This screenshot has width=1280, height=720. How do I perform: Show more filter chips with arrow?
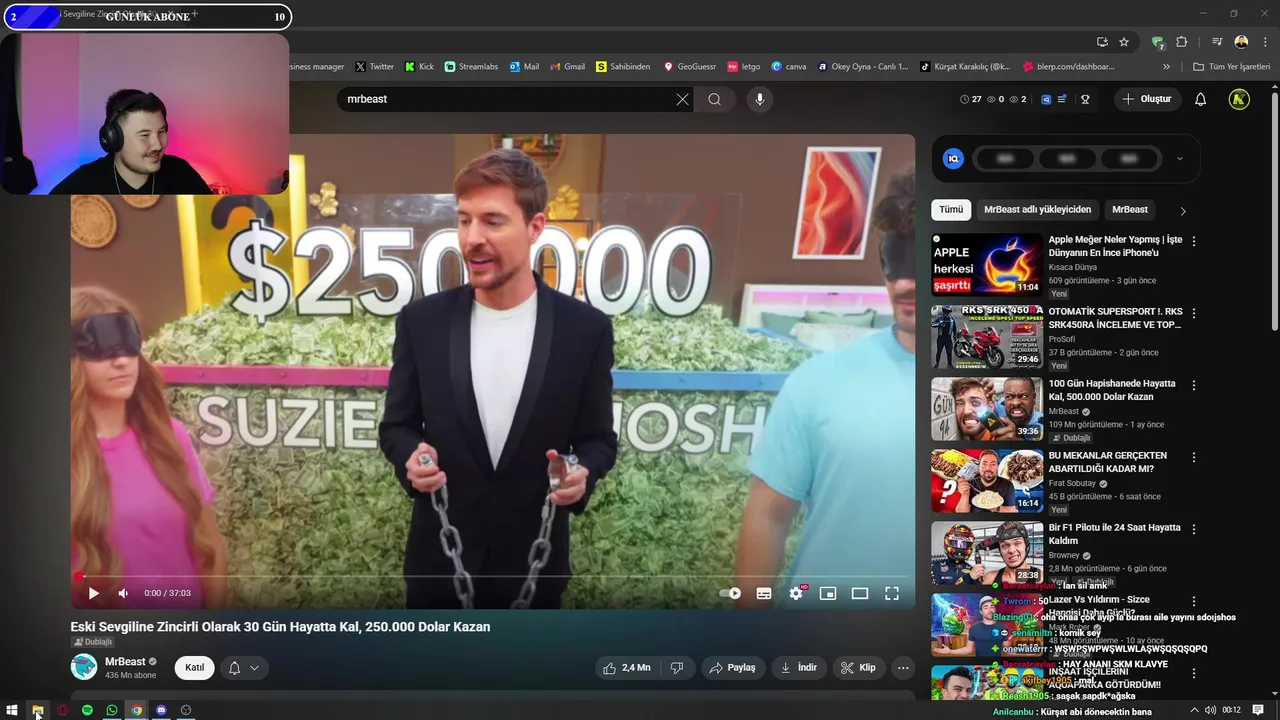click(1183, 211)
